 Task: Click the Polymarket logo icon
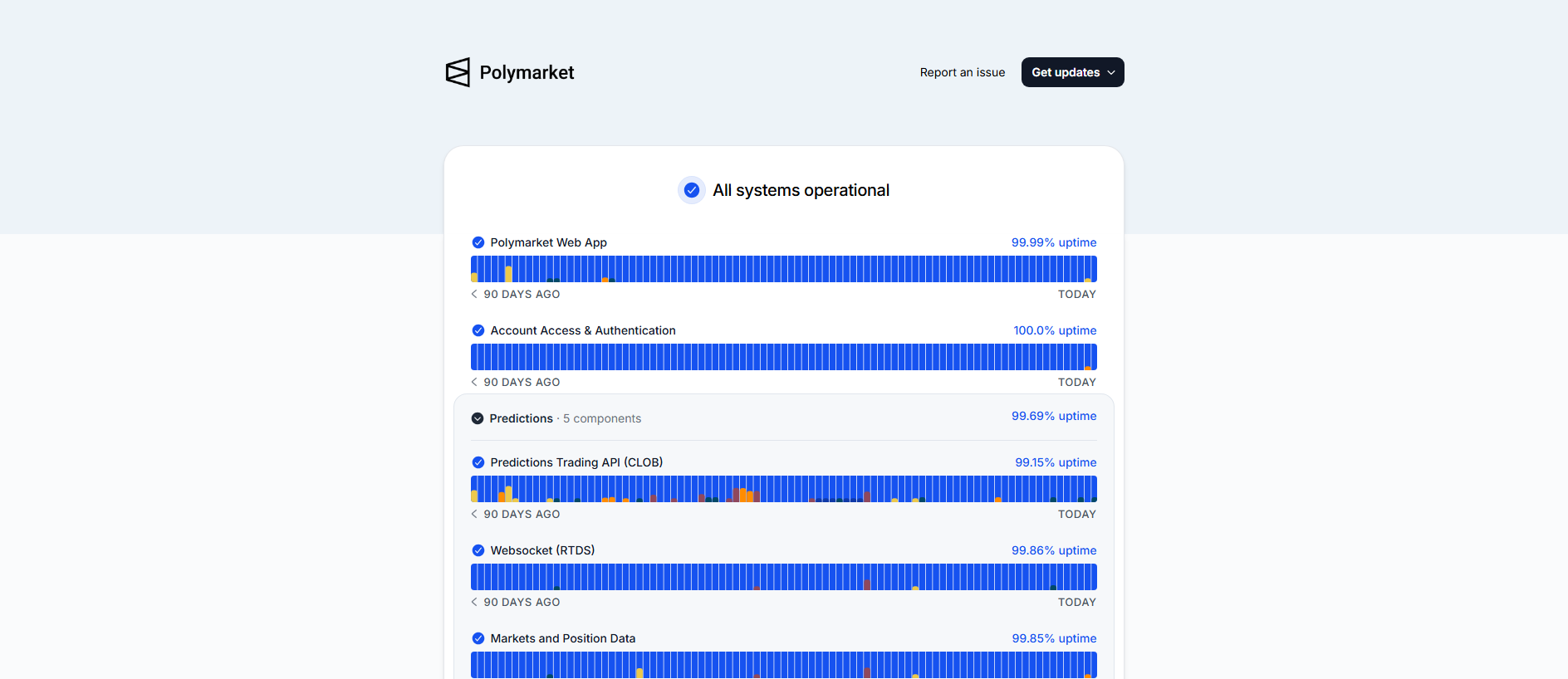tap(458, 72)
